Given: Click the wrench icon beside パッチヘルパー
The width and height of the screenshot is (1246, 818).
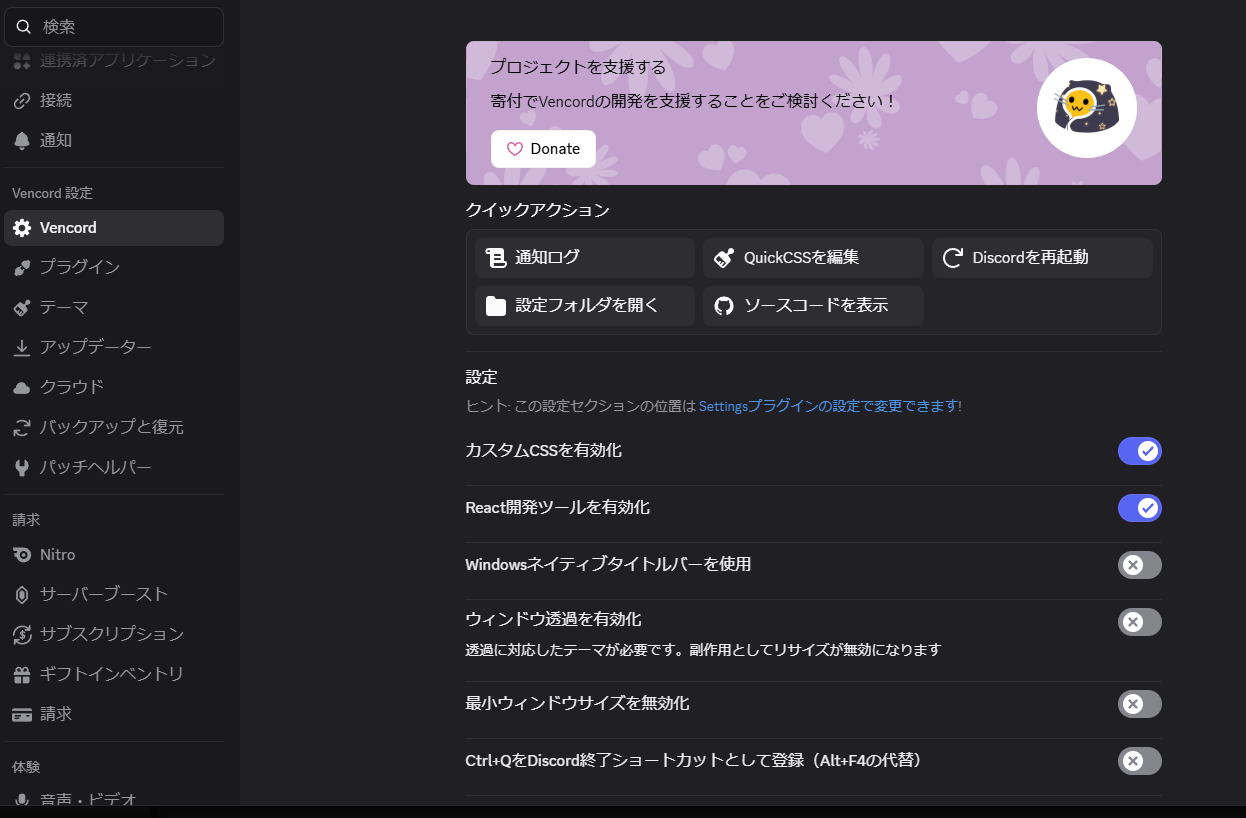Looking at the screenshot, I should pyautogui.click(x=22, y=468).
